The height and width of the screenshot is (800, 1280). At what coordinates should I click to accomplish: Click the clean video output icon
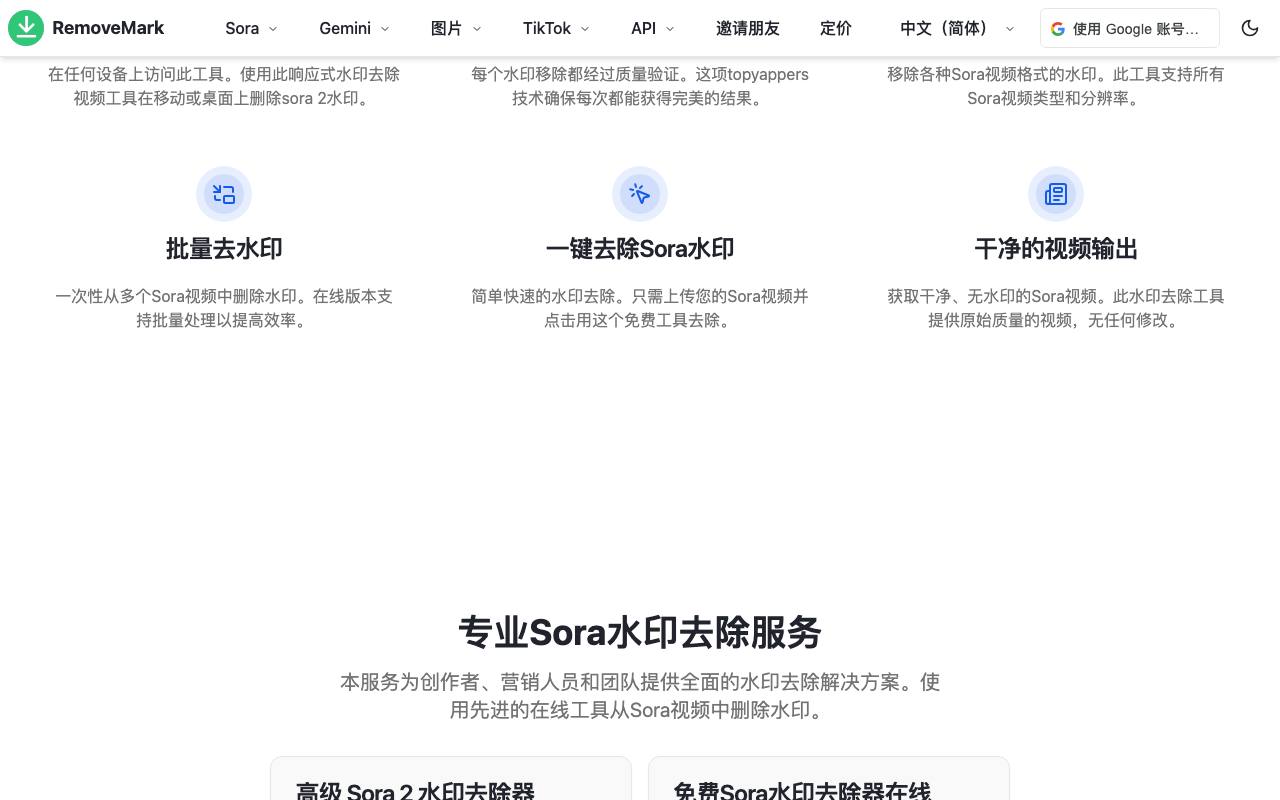(1056, 194)
